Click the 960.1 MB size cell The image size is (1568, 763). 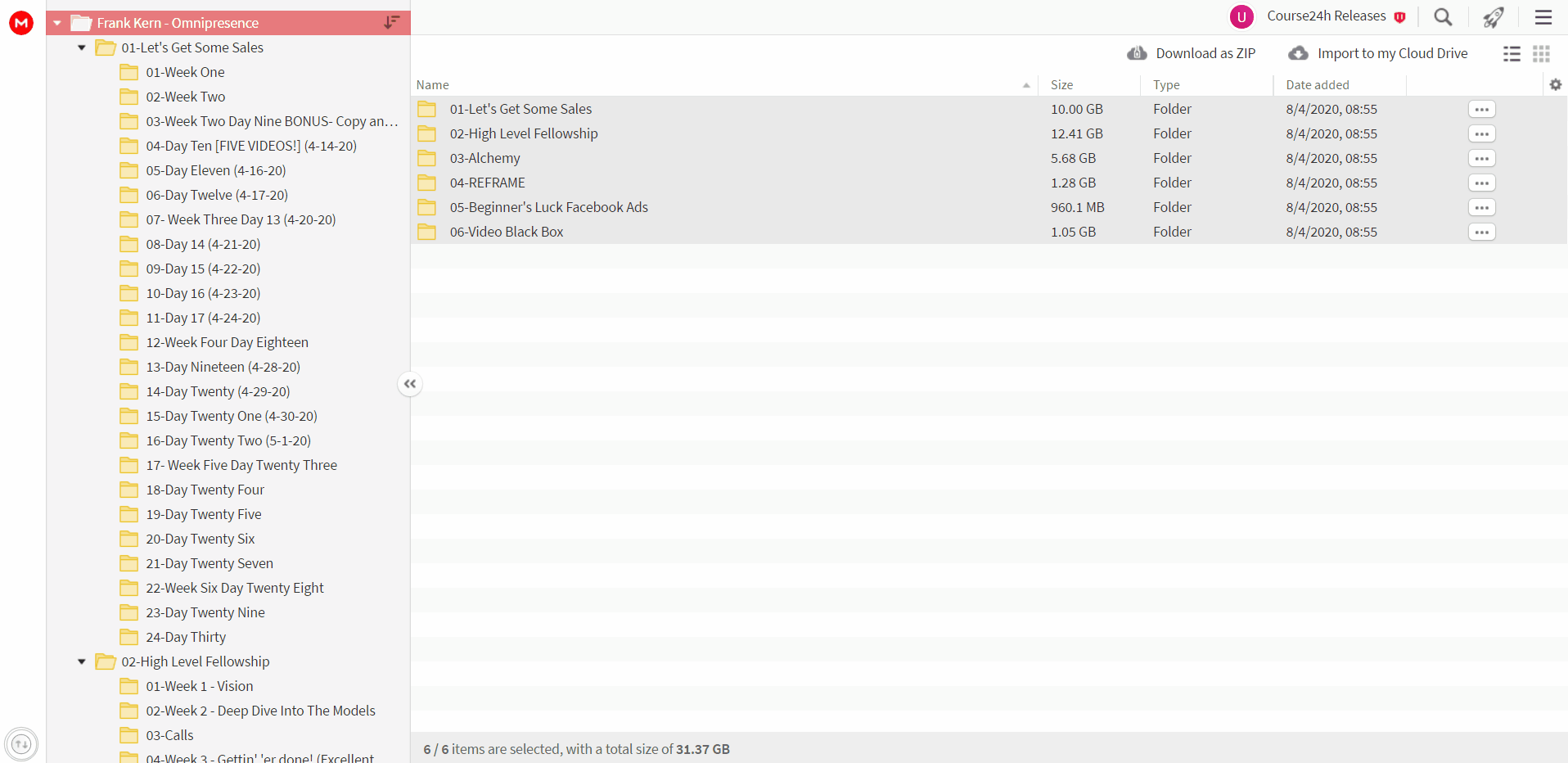point(1078,207)
